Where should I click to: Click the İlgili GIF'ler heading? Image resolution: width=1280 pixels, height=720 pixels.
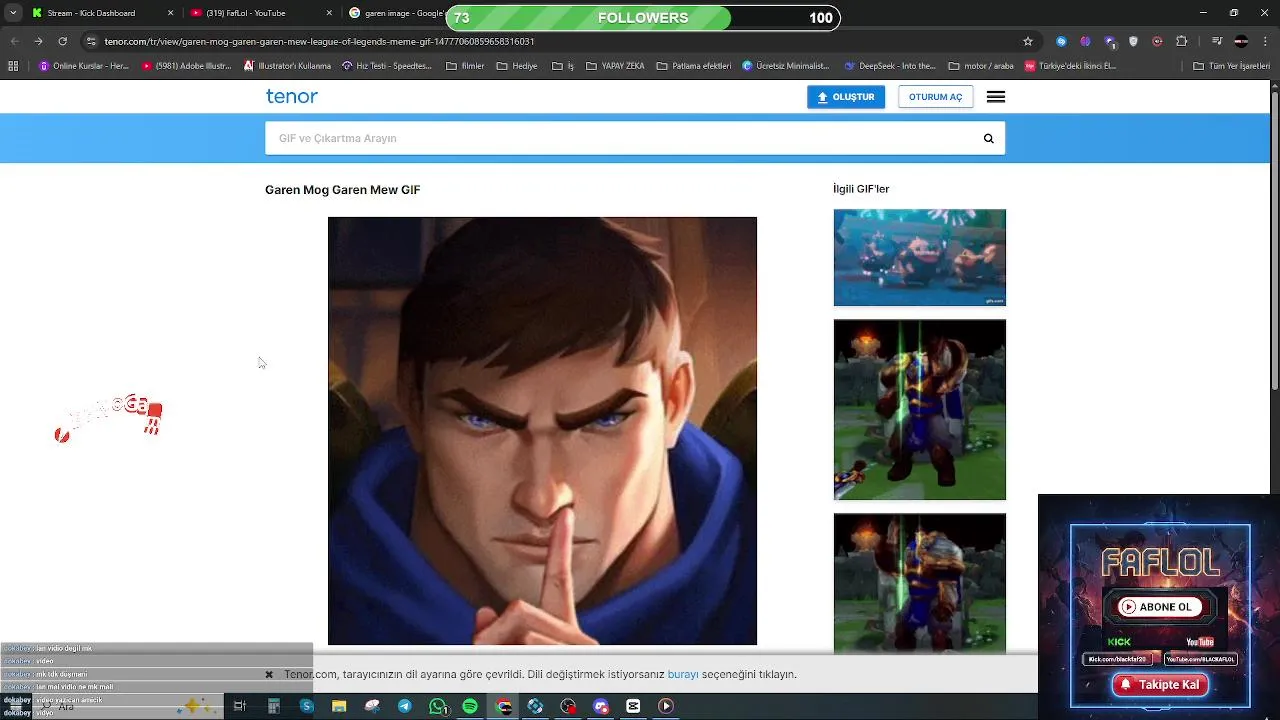pyautogui.click(x=861, y=189)
